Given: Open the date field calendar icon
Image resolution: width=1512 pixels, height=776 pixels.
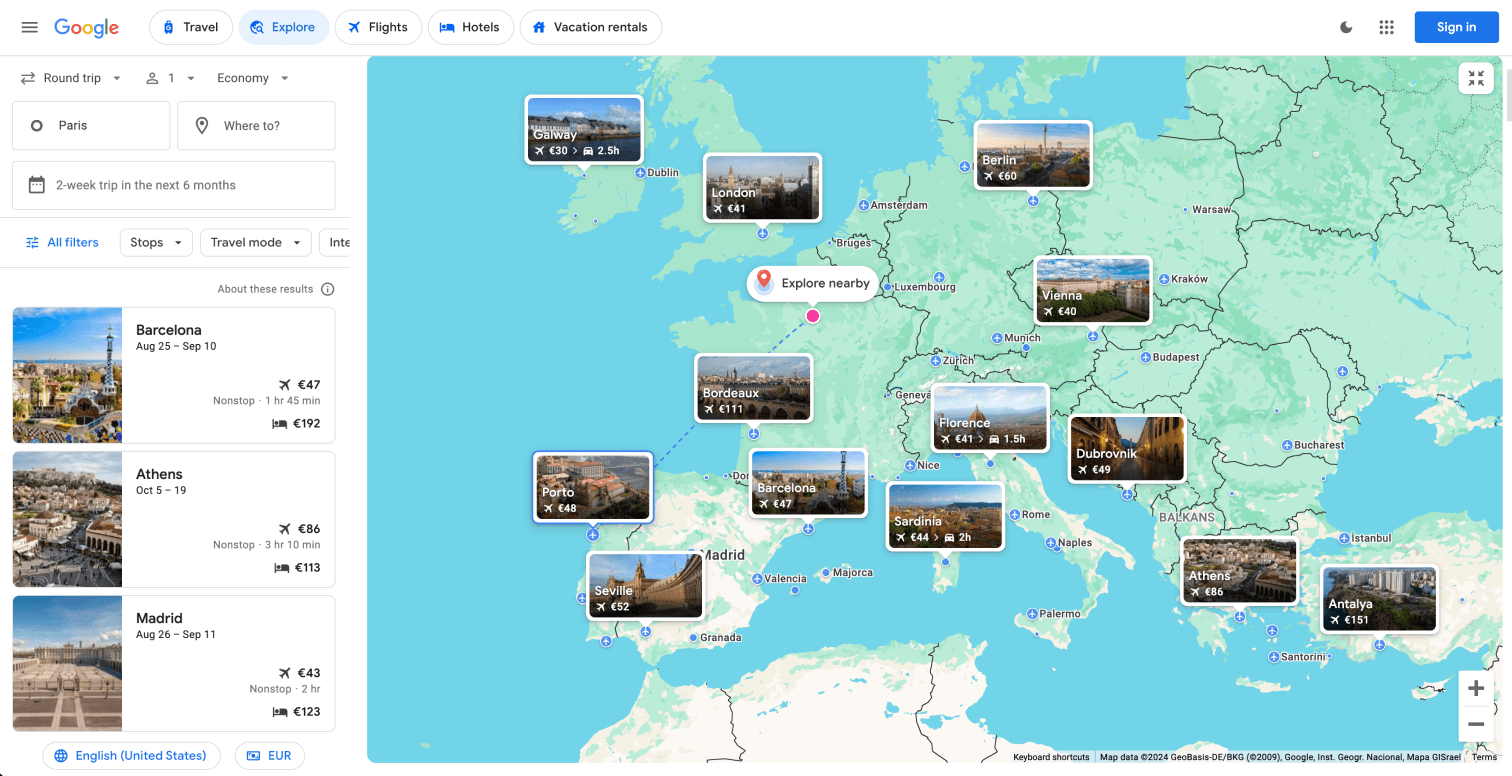Looking at the screenshot, I should tap(35, 185).
